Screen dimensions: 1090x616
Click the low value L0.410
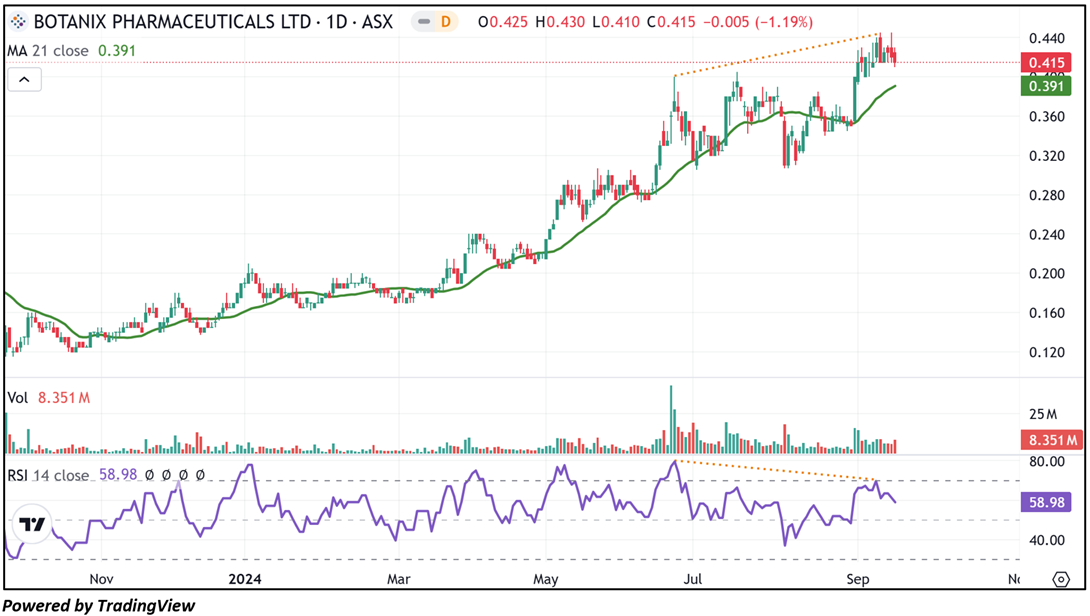(x=615, y=22)
